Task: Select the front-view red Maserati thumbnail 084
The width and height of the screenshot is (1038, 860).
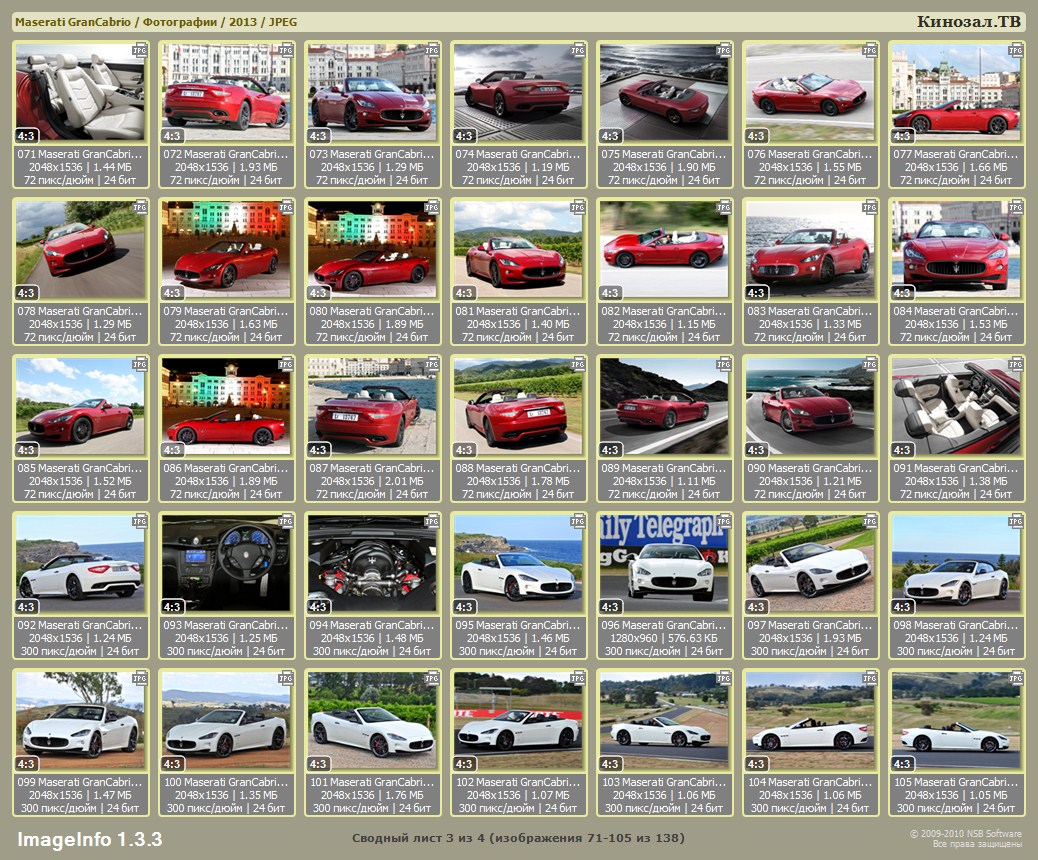Action: (956, 249)
